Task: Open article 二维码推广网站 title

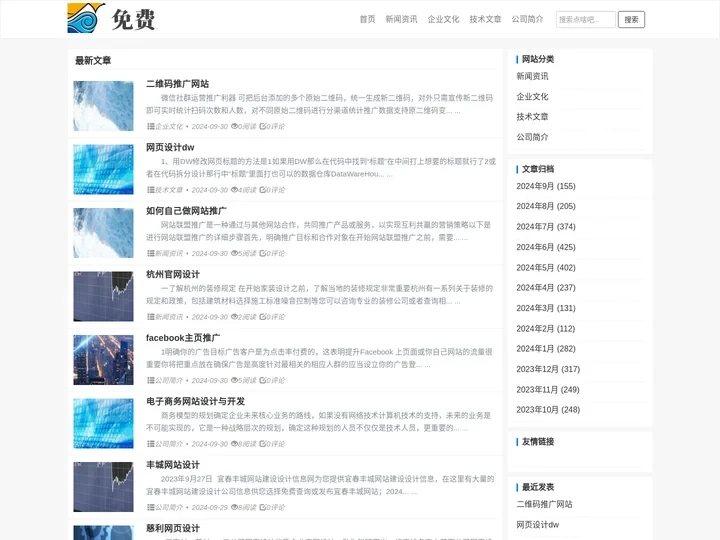Action: (177, 84)
